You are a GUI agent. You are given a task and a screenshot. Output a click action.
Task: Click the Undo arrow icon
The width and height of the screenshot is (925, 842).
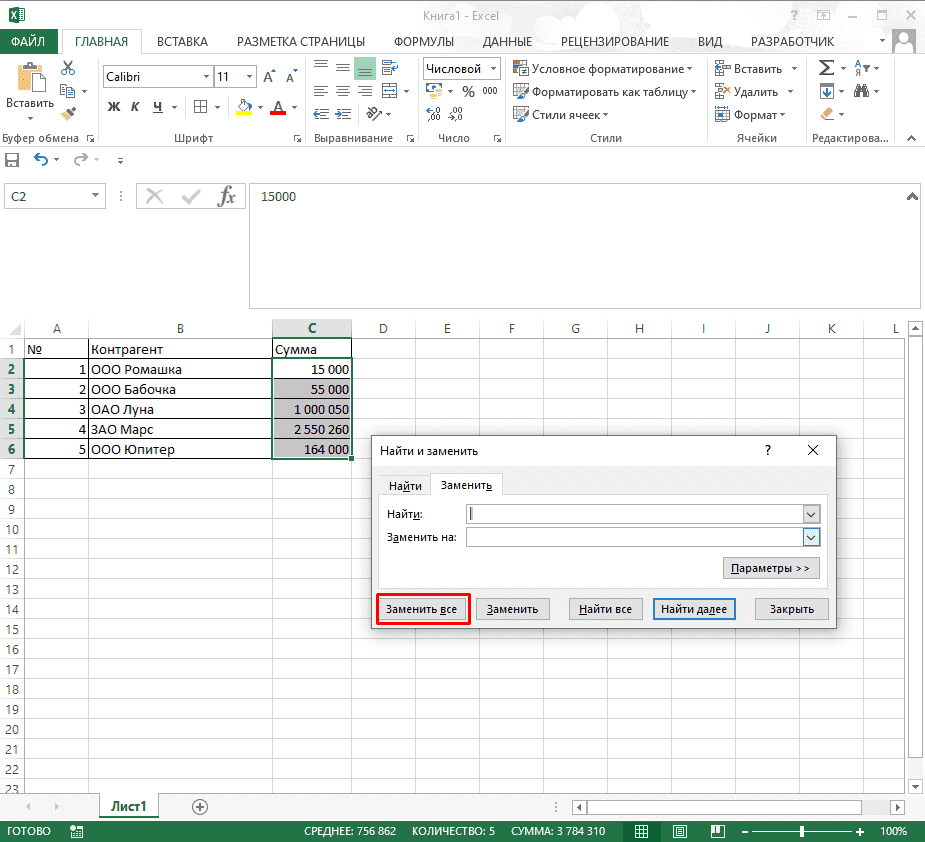pos(40,160)
